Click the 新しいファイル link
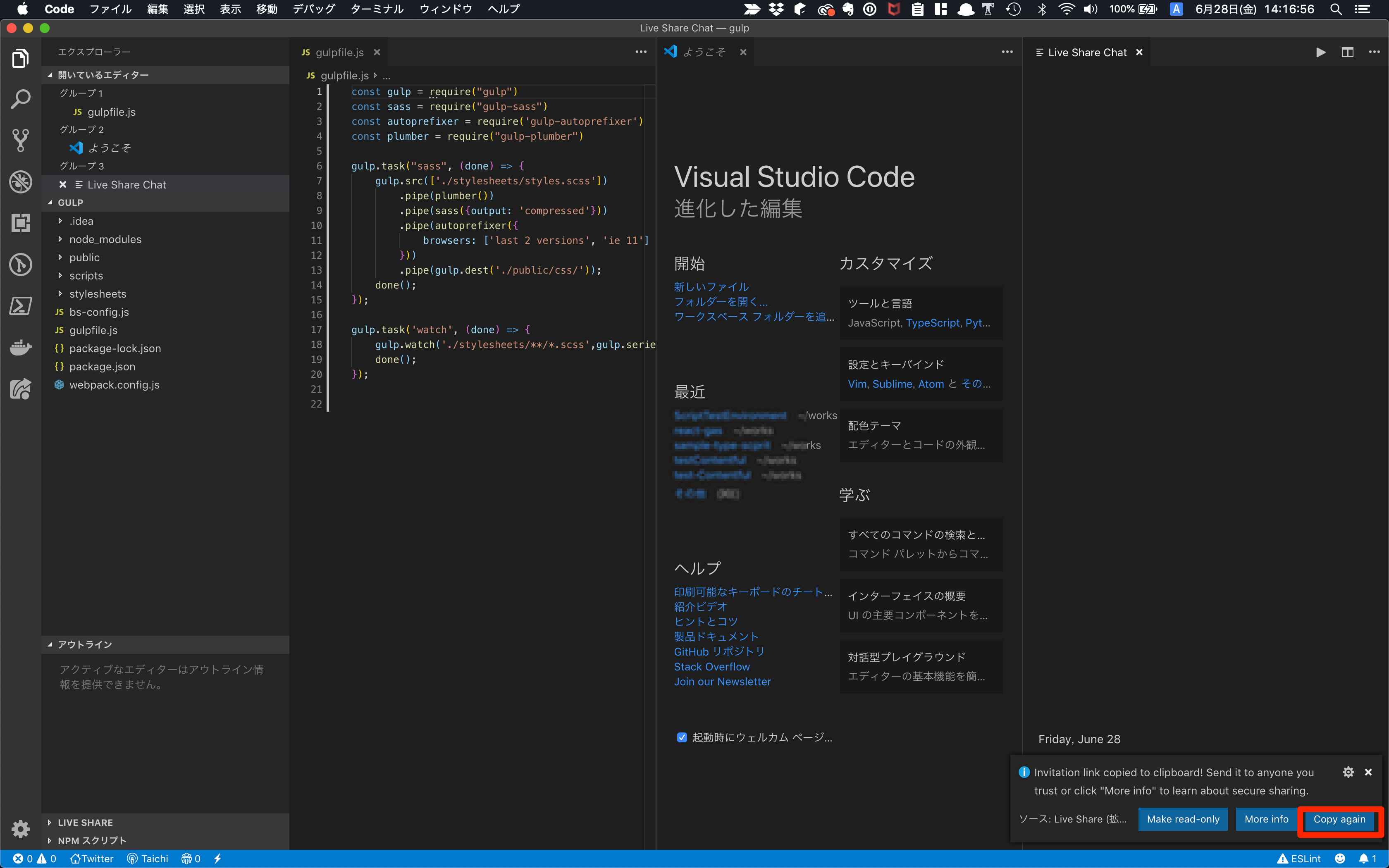 point(711,286)
